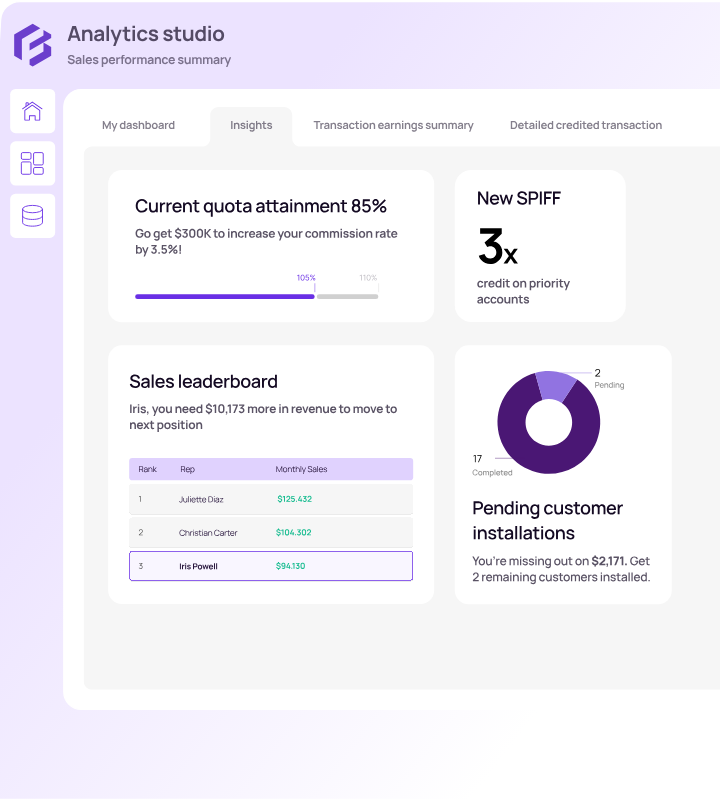Image resolution: width=720 pixels, height=800 pixels.
Task: Click the Sales leaderboard heading
Action: tap(203, 382)
